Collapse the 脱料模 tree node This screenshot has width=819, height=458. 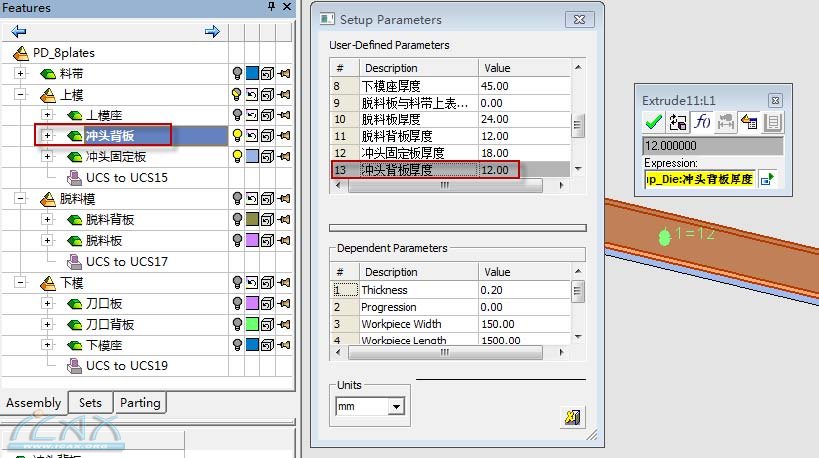click(20, 198)
